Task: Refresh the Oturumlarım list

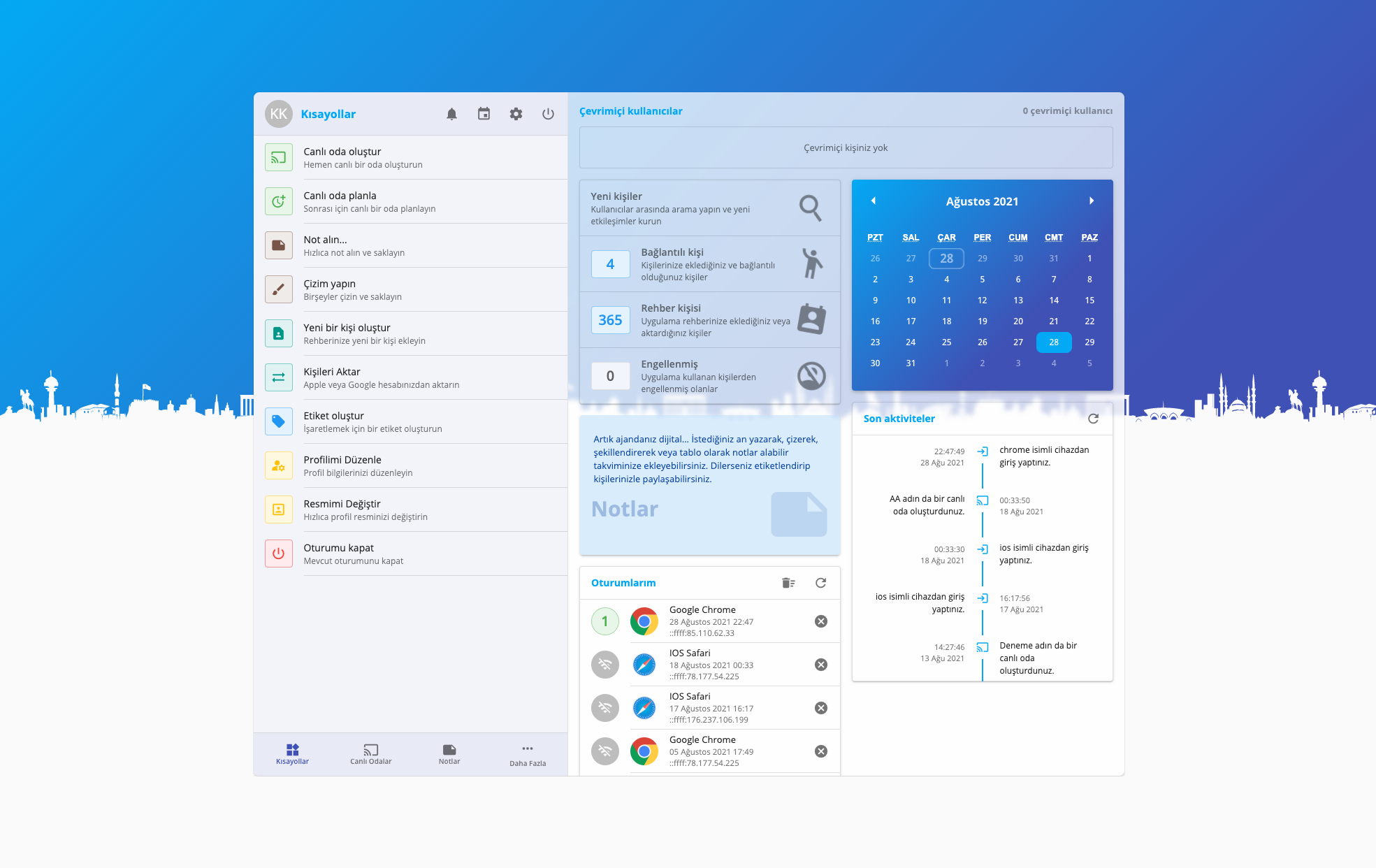Action: point(820,583)
